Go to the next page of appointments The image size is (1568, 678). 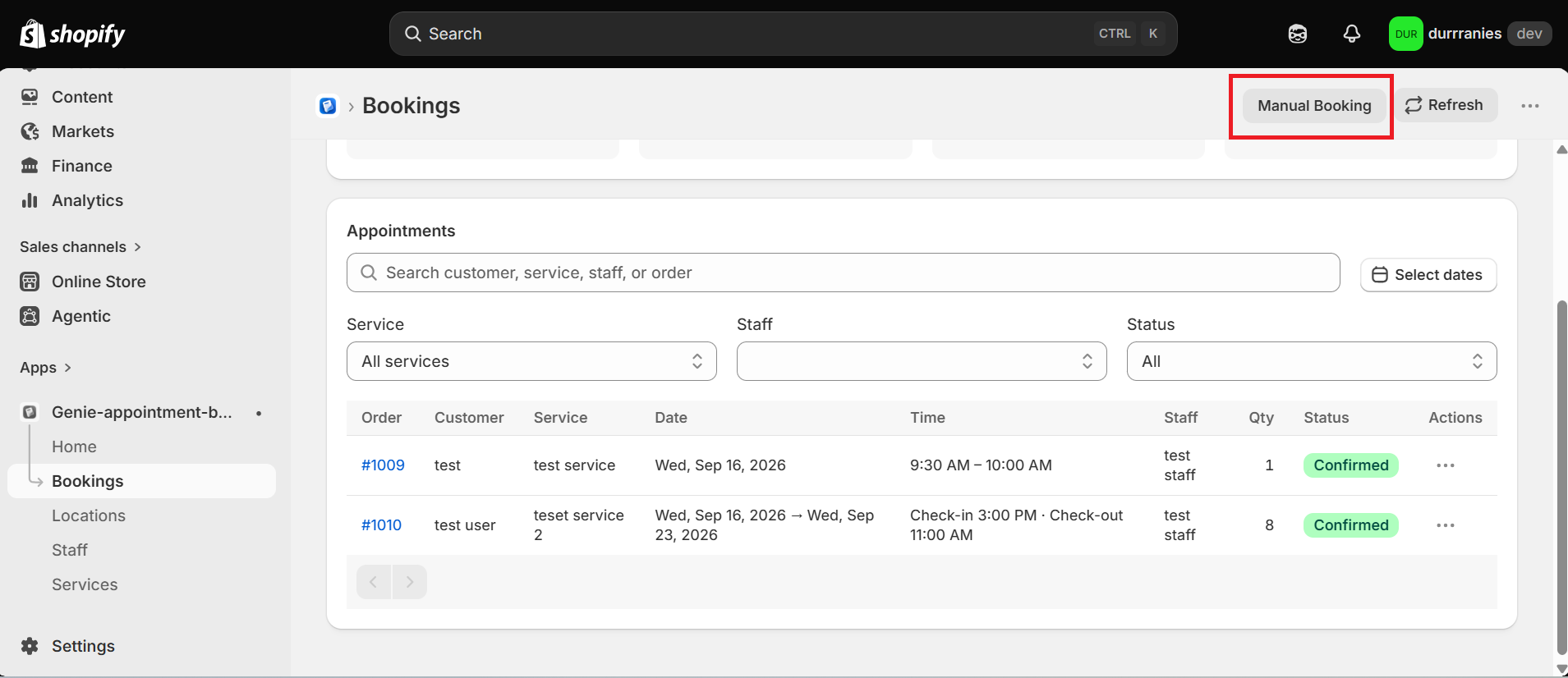(410, 582)
